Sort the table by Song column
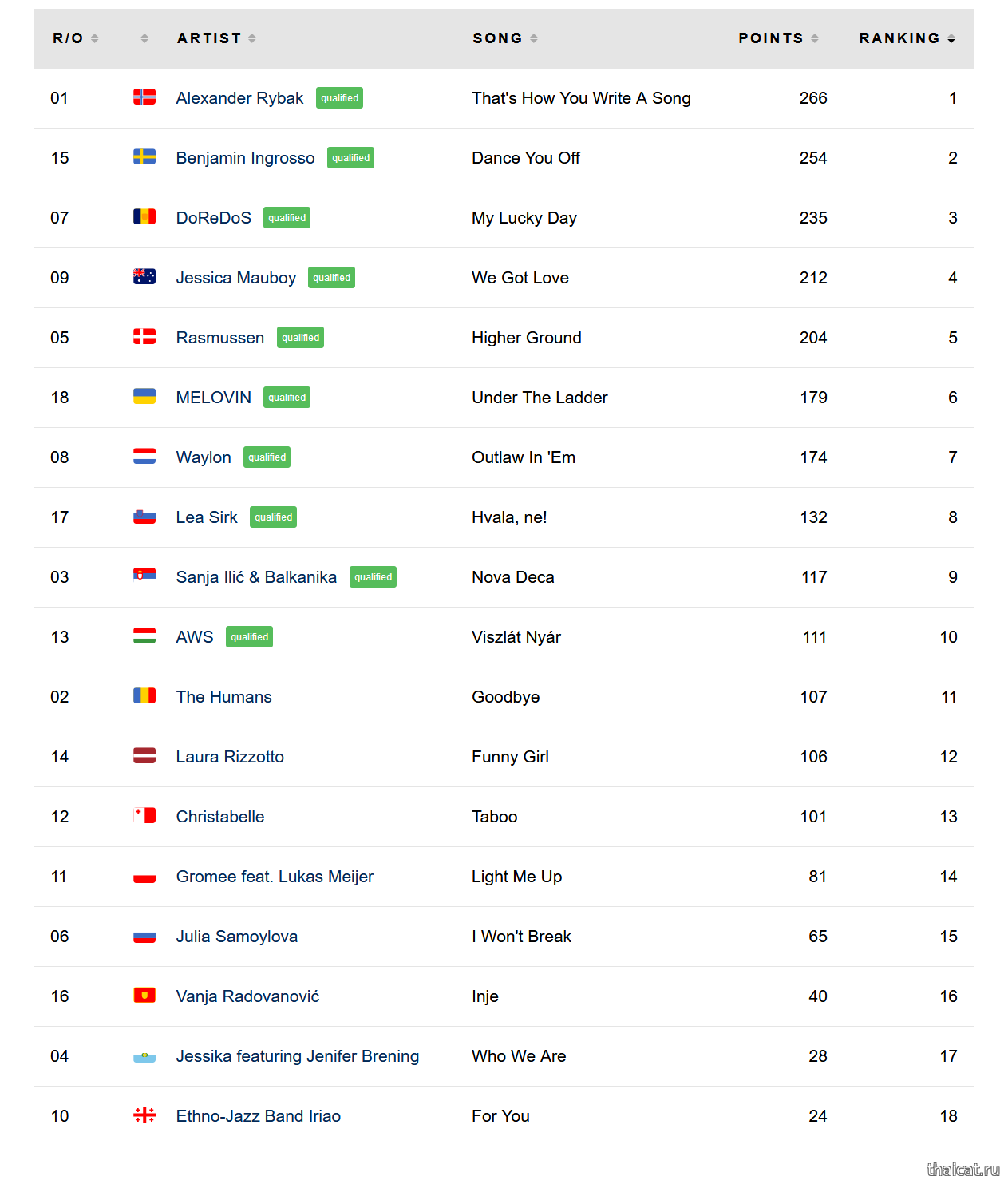 pos(504,38)
